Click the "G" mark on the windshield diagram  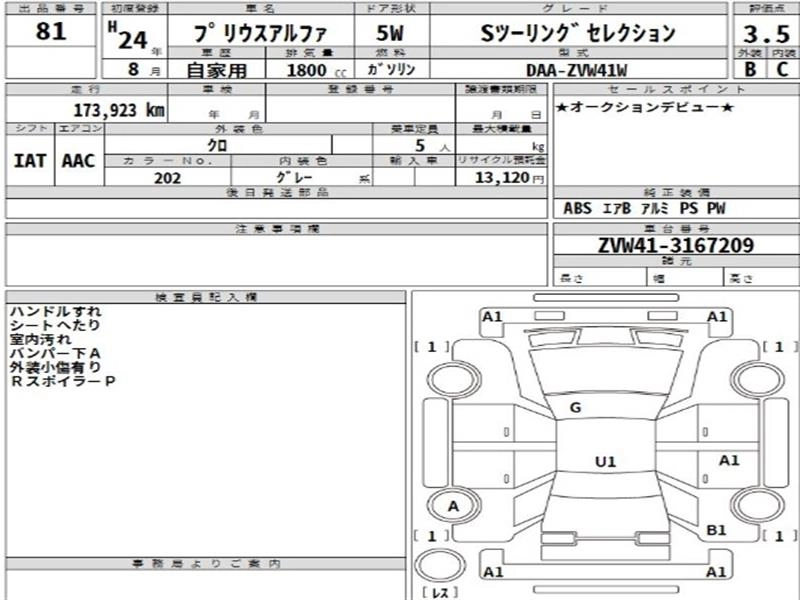pyautogui.click(x=575, y=408)
